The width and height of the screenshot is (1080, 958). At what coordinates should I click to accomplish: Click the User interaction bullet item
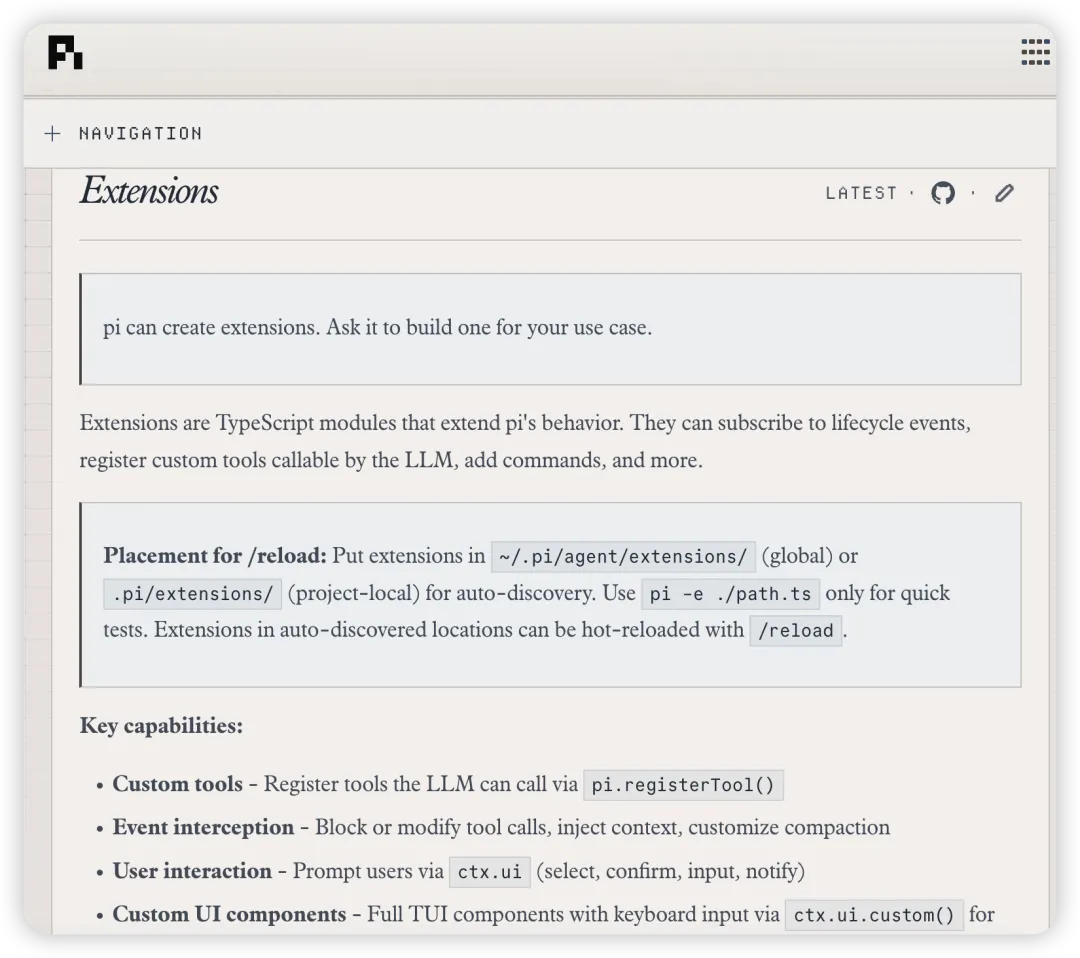tap(451, 871)
